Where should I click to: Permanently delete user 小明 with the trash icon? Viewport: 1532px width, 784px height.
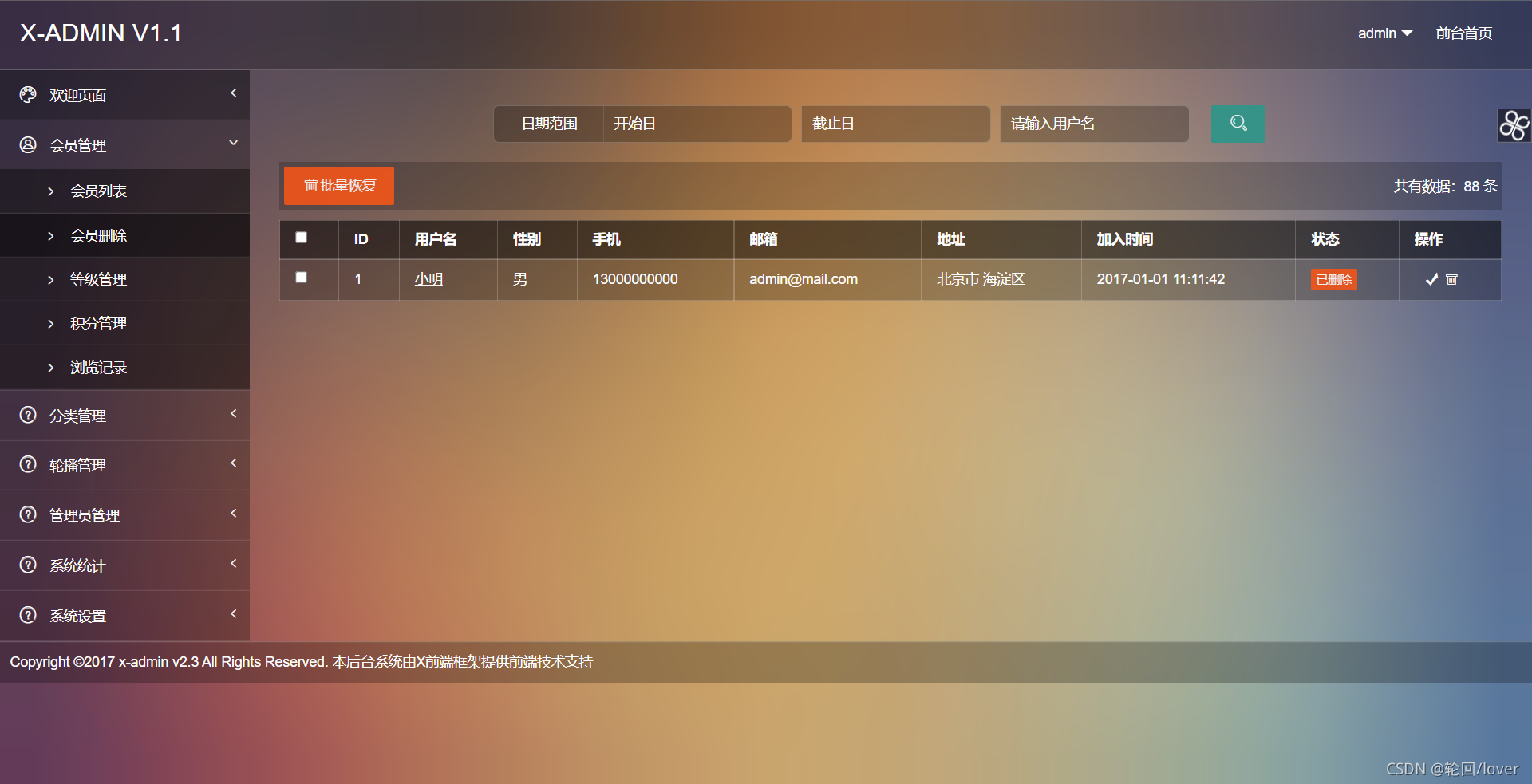pos(1451,279)
